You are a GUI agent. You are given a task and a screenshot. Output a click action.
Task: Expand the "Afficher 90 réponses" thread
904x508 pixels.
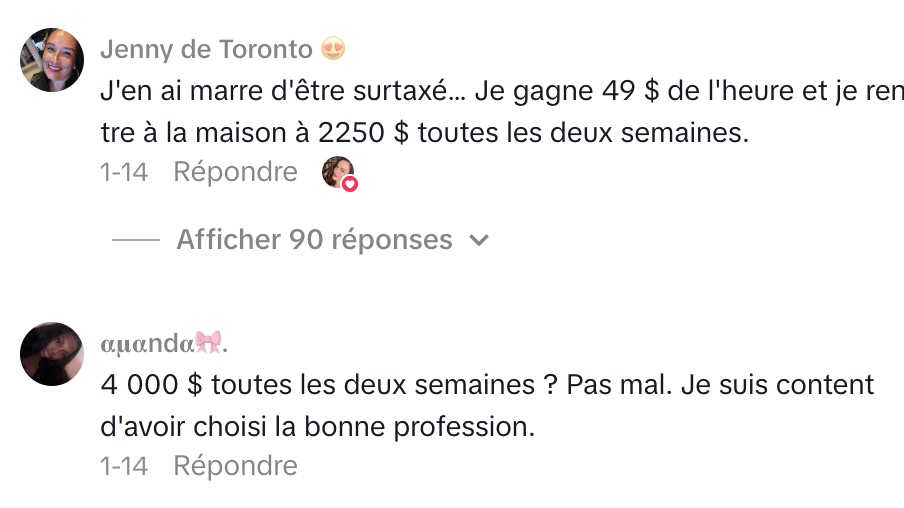314,240
